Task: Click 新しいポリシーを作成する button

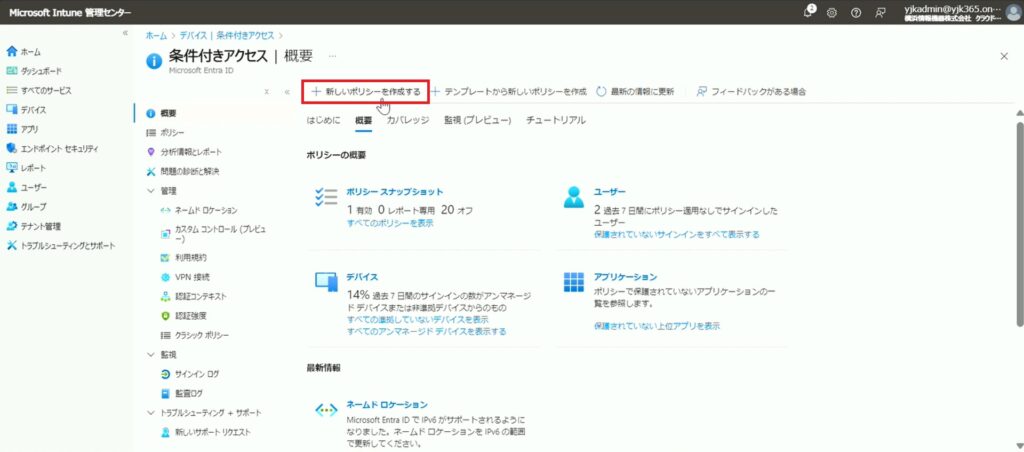Action: pos(366,91)
